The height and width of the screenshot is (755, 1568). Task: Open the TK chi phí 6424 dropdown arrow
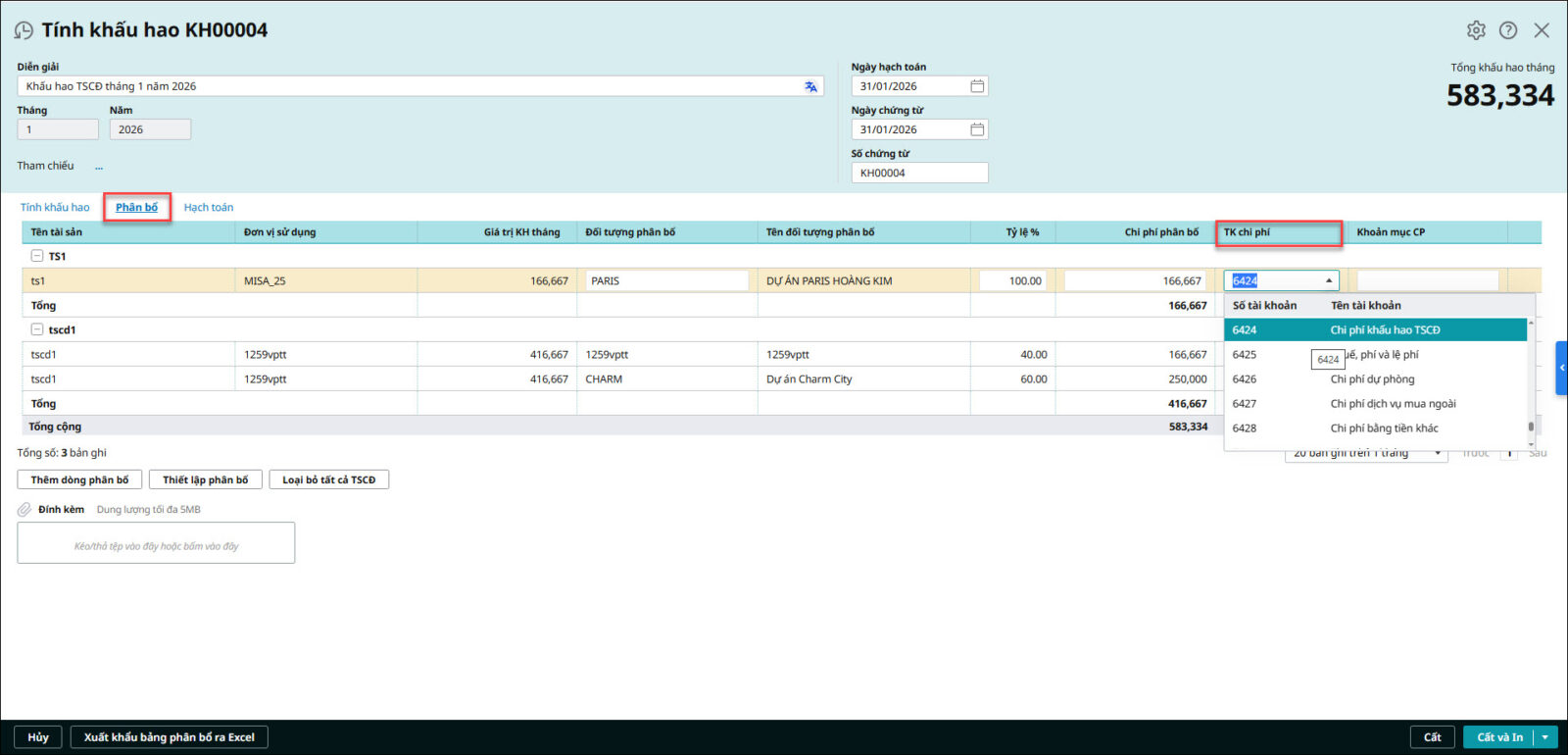click(1329, 281)
